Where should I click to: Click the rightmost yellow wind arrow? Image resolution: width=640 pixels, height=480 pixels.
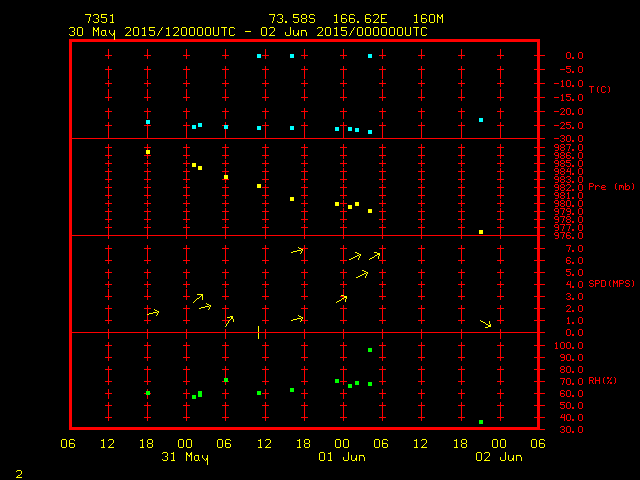click(486, 323)
